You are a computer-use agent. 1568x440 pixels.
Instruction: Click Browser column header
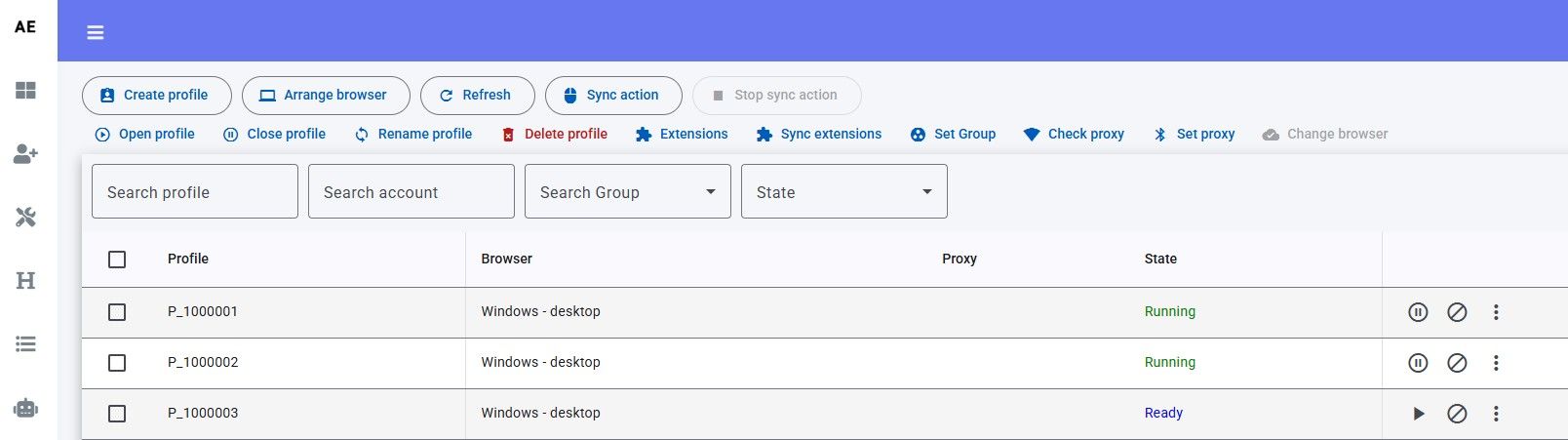(x=507, y=259)
